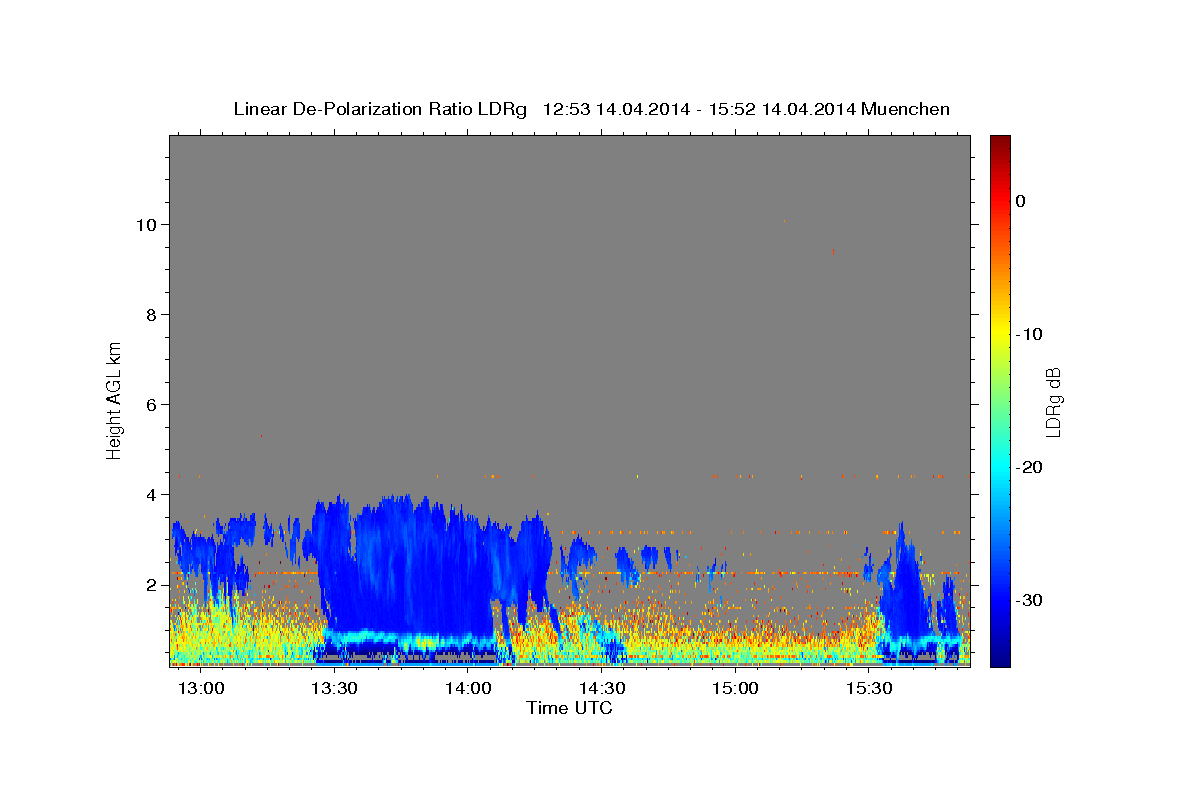
Task: Click the colorbar value '-20'
Action: (x=1030, y=467)
